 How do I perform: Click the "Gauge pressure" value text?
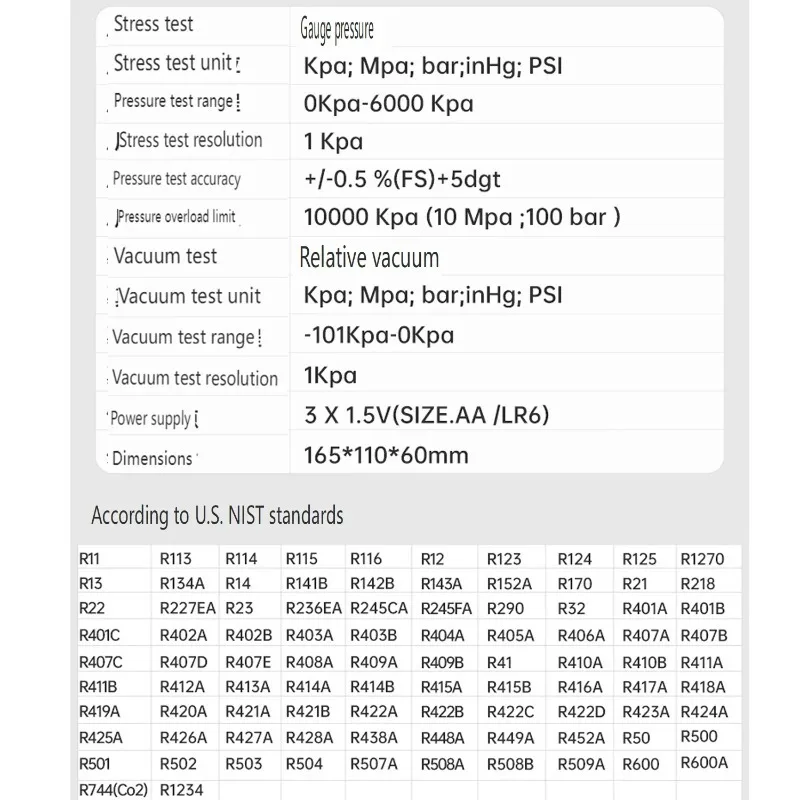tap(337, 30)
